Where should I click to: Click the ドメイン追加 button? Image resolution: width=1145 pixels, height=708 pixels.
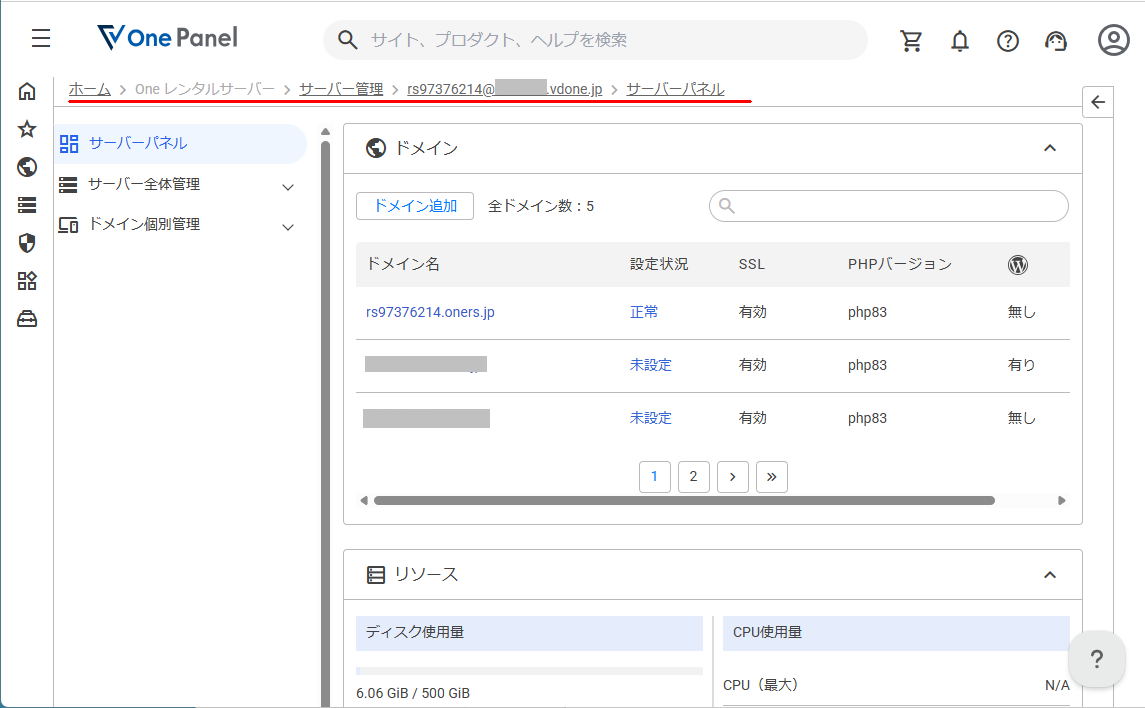tap(414, 205)
